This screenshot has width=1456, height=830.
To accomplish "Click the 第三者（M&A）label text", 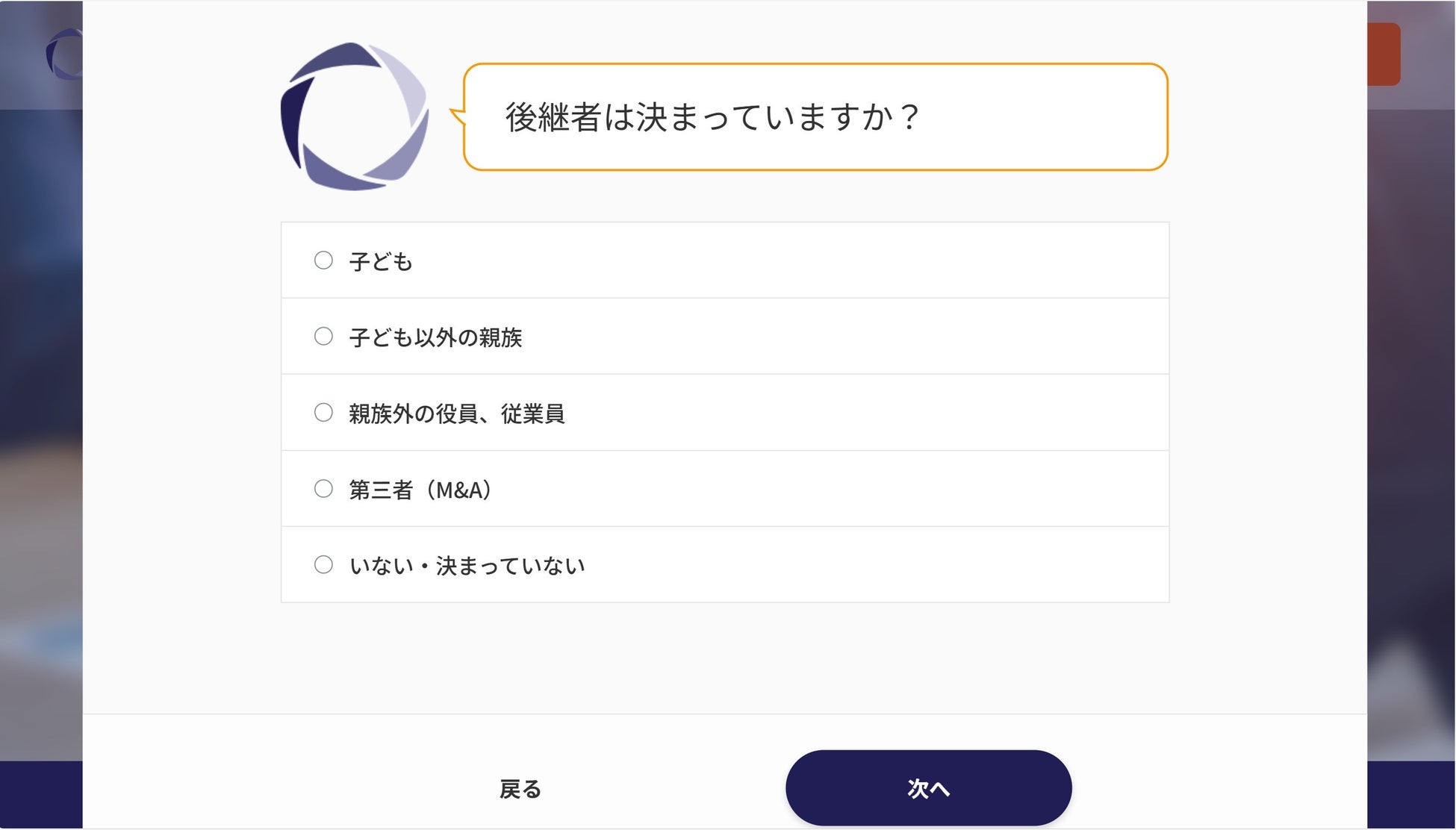I will pos(420,490).
